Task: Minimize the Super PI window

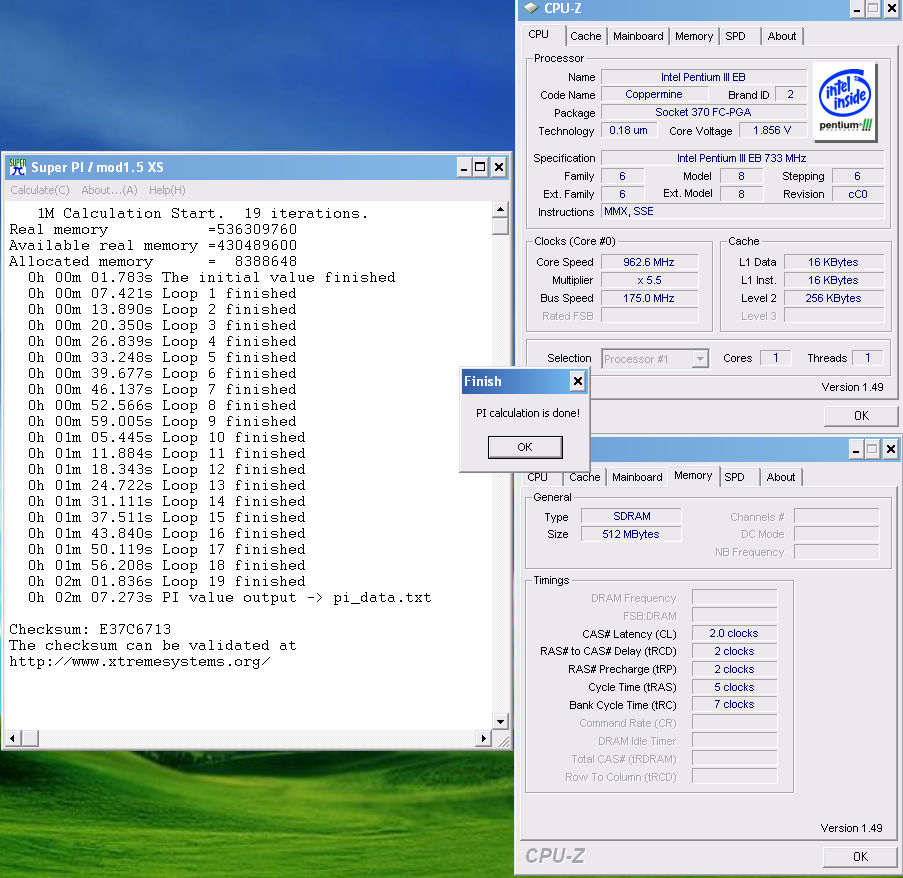Action: (x=465, y=168)
